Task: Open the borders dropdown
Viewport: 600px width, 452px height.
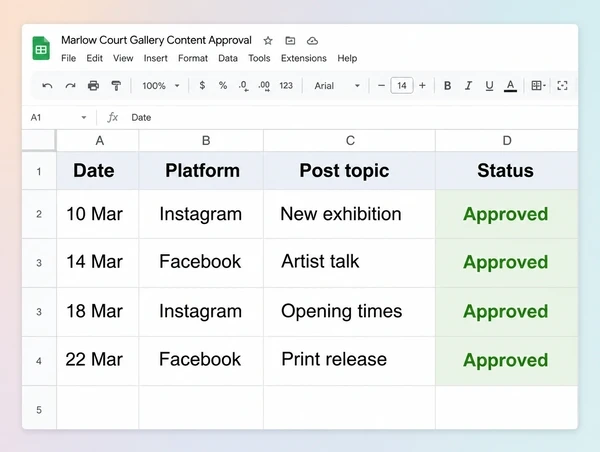Action: tap(538, 86)
